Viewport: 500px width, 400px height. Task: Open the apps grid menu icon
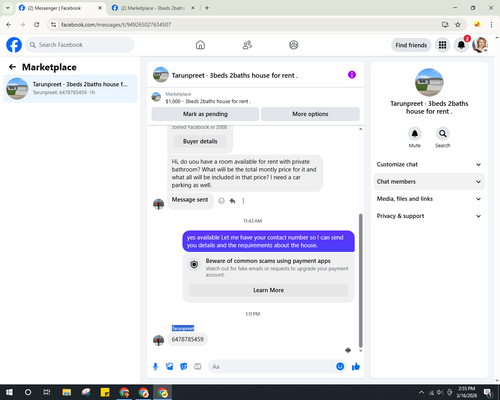pos(442,45)
